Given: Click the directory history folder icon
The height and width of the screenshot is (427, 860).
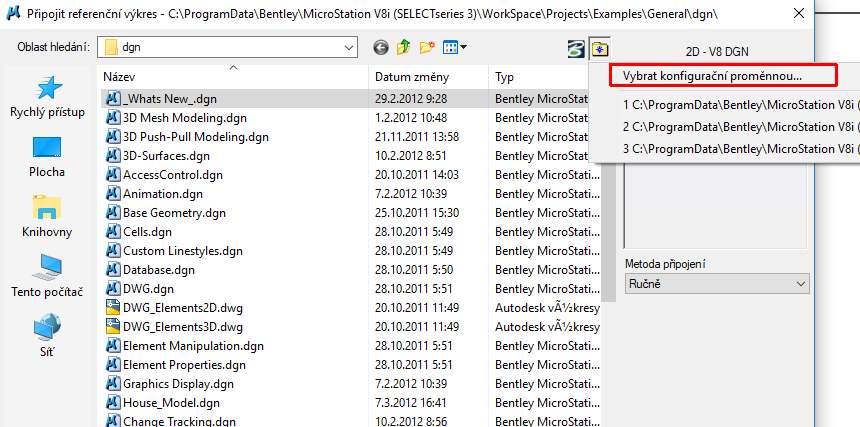Looking at the screenshot, I should tap(600, 48).
